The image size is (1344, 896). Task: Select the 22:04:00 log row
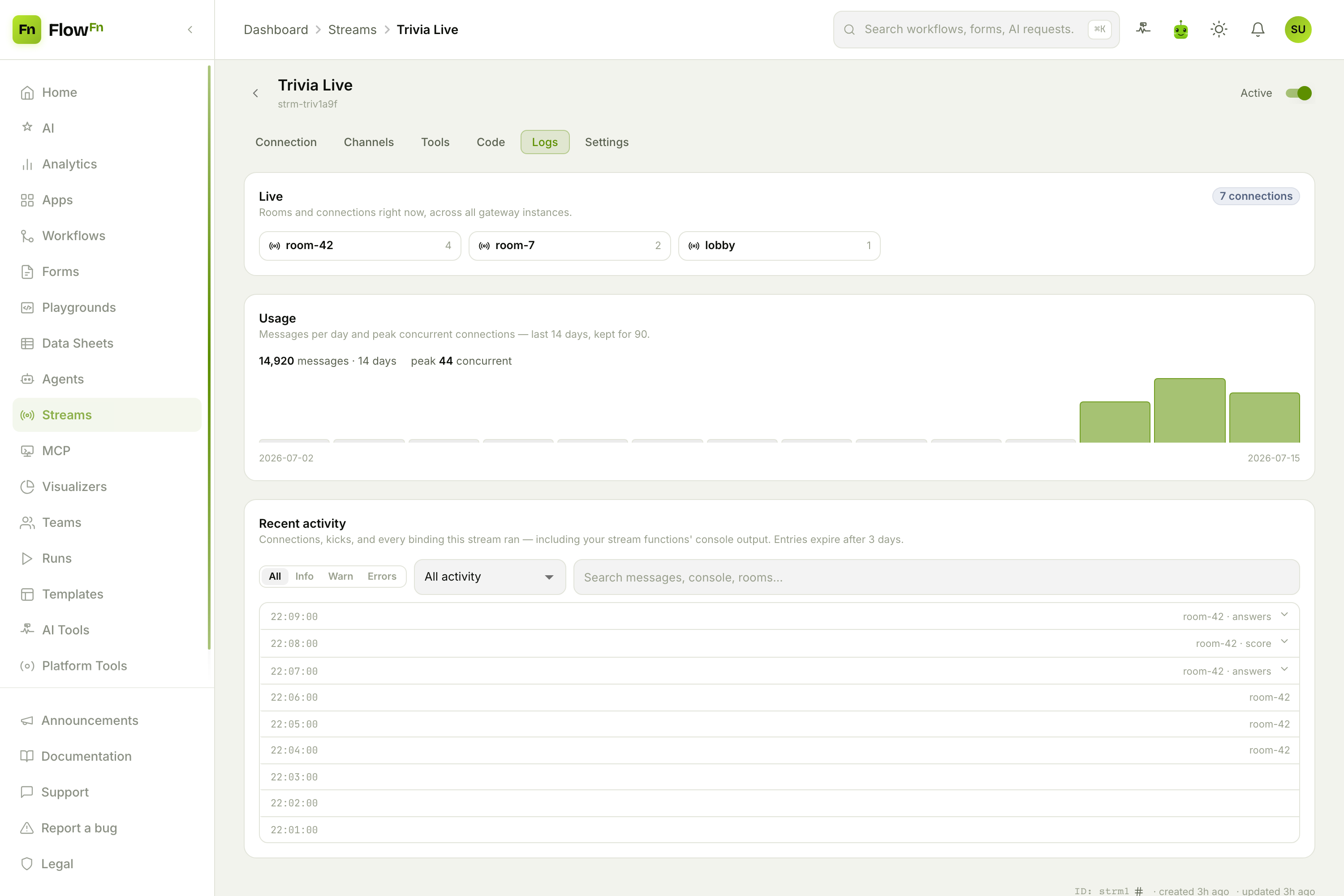(780, 750)
